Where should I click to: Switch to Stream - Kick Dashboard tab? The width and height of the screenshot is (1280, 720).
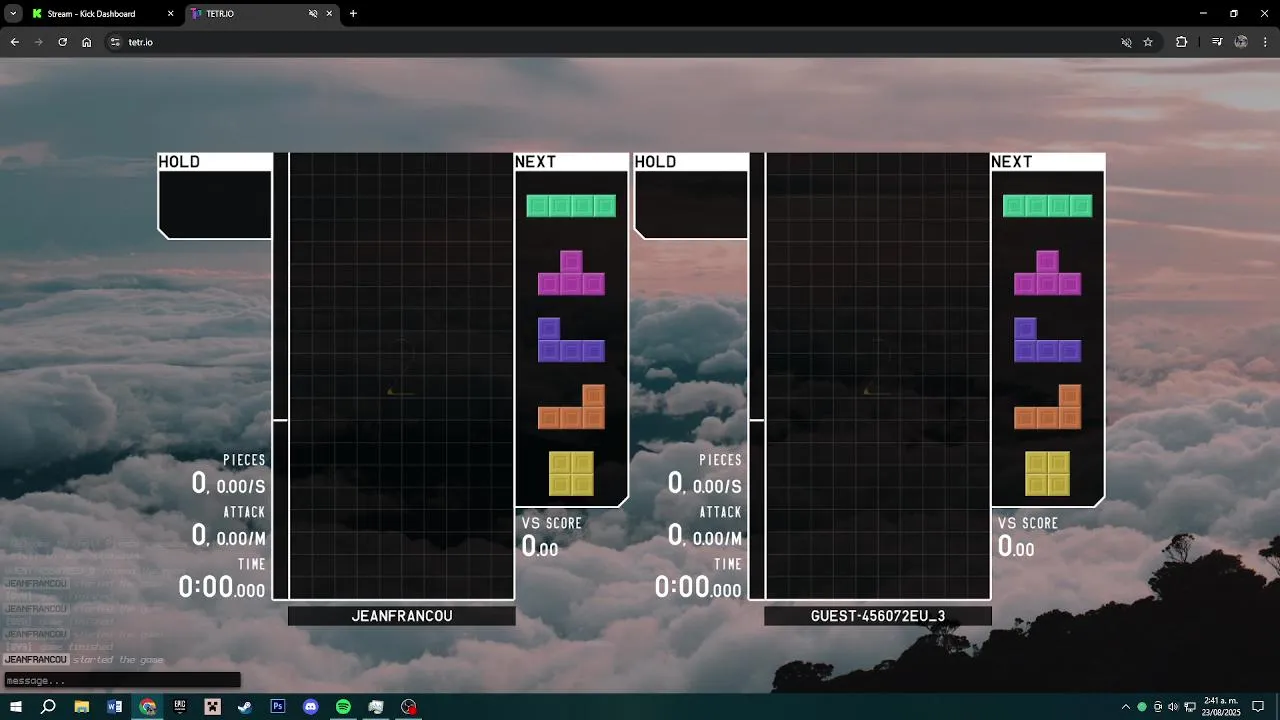[102, 14]
